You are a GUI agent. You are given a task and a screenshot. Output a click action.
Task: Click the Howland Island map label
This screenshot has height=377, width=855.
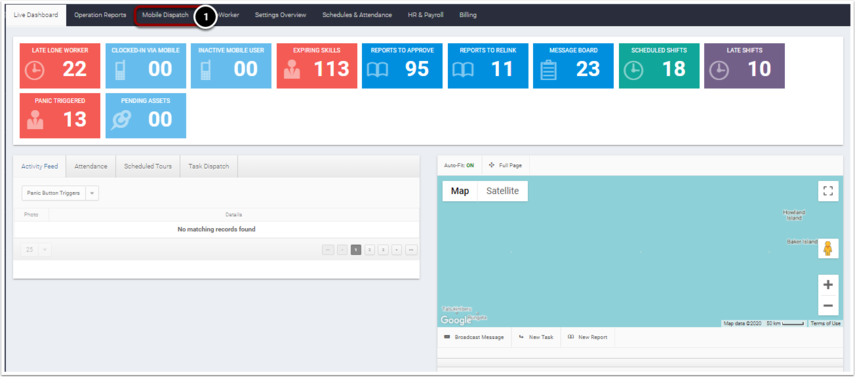point(794,215)
